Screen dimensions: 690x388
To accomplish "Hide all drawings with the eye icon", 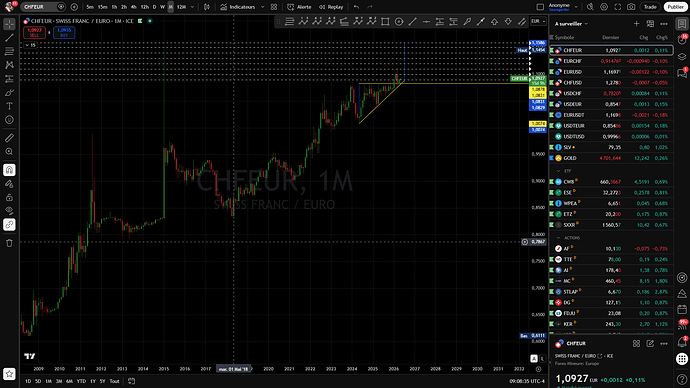I will click(9, 211).
